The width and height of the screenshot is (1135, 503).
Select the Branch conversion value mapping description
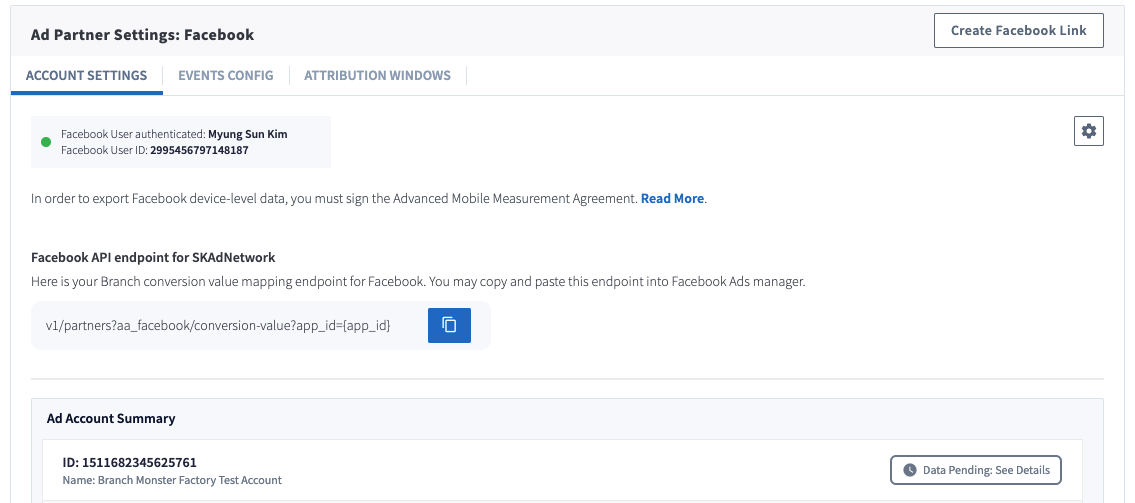pyautogui.click(x=418, y=282)
